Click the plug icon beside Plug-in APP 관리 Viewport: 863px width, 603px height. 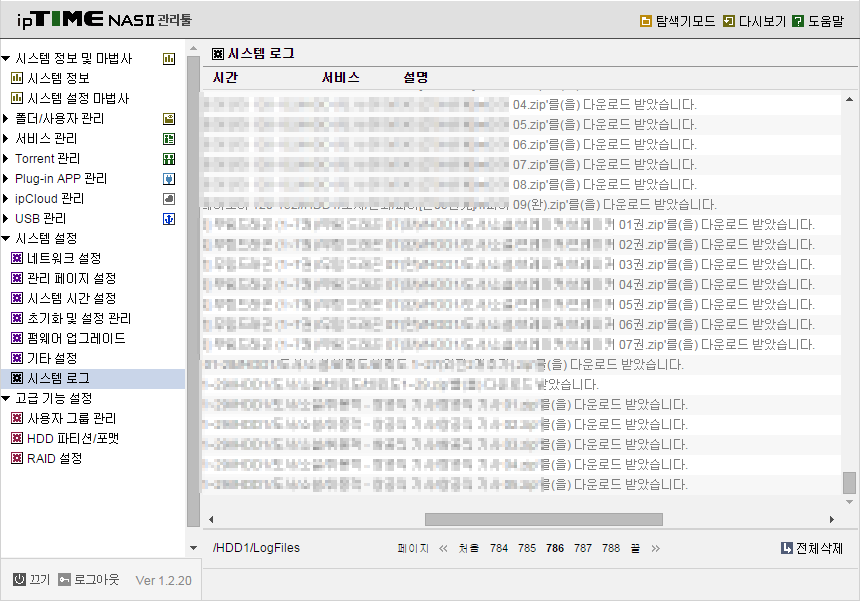(169, 179)
